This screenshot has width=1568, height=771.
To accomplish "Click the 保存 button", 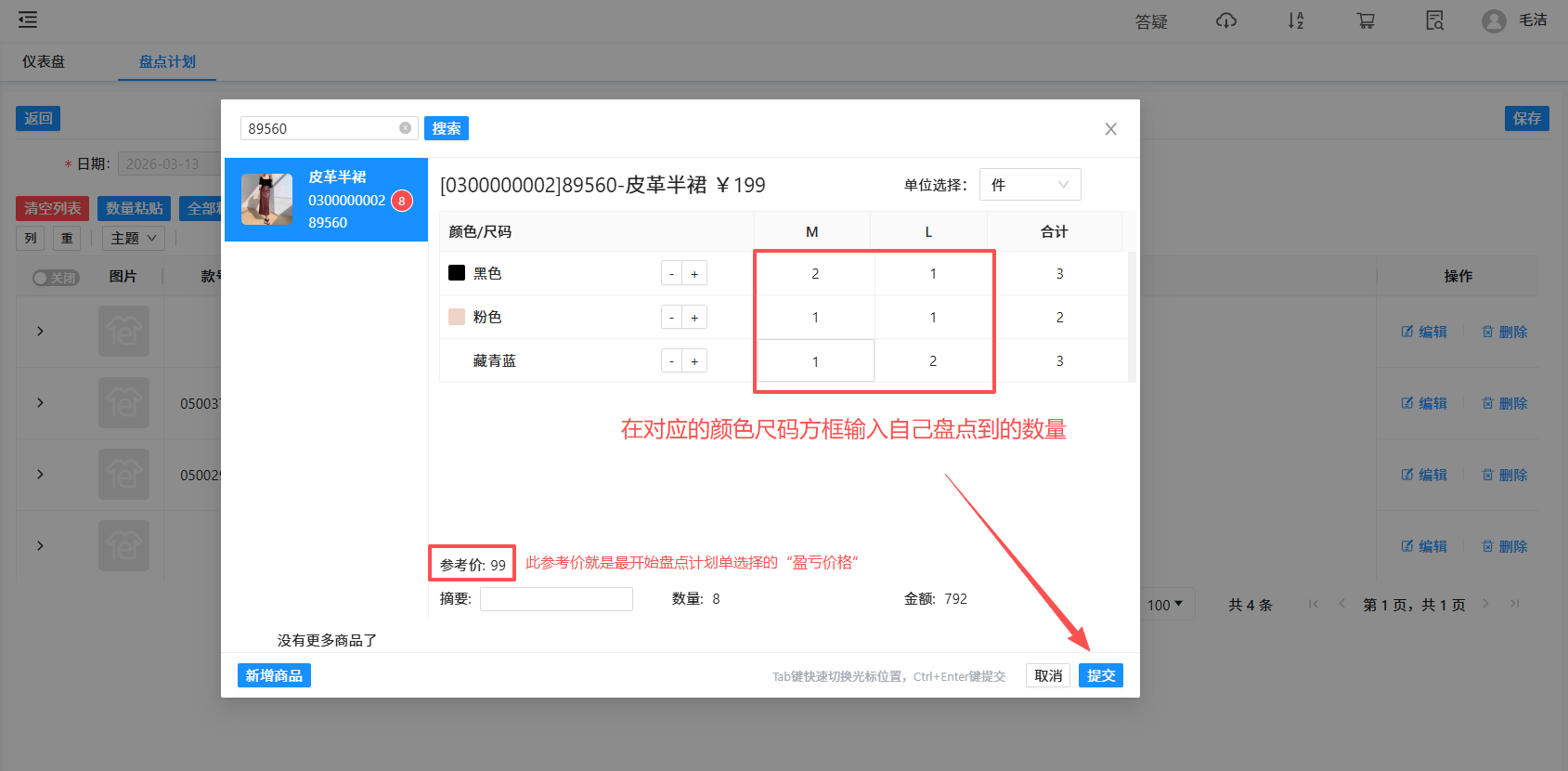I will pos(1527,118).
